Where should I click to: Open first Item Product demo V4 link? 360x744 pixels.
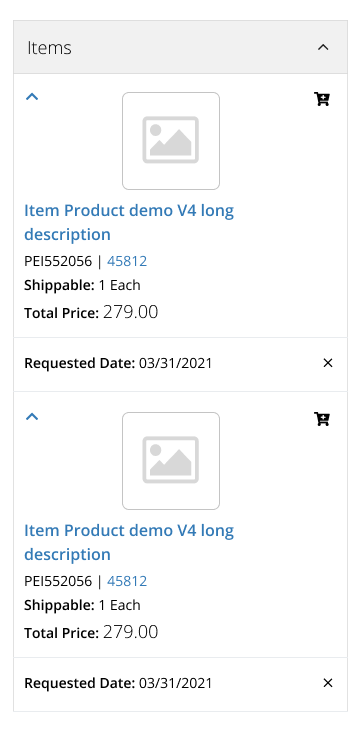click(x=129, y=222)
